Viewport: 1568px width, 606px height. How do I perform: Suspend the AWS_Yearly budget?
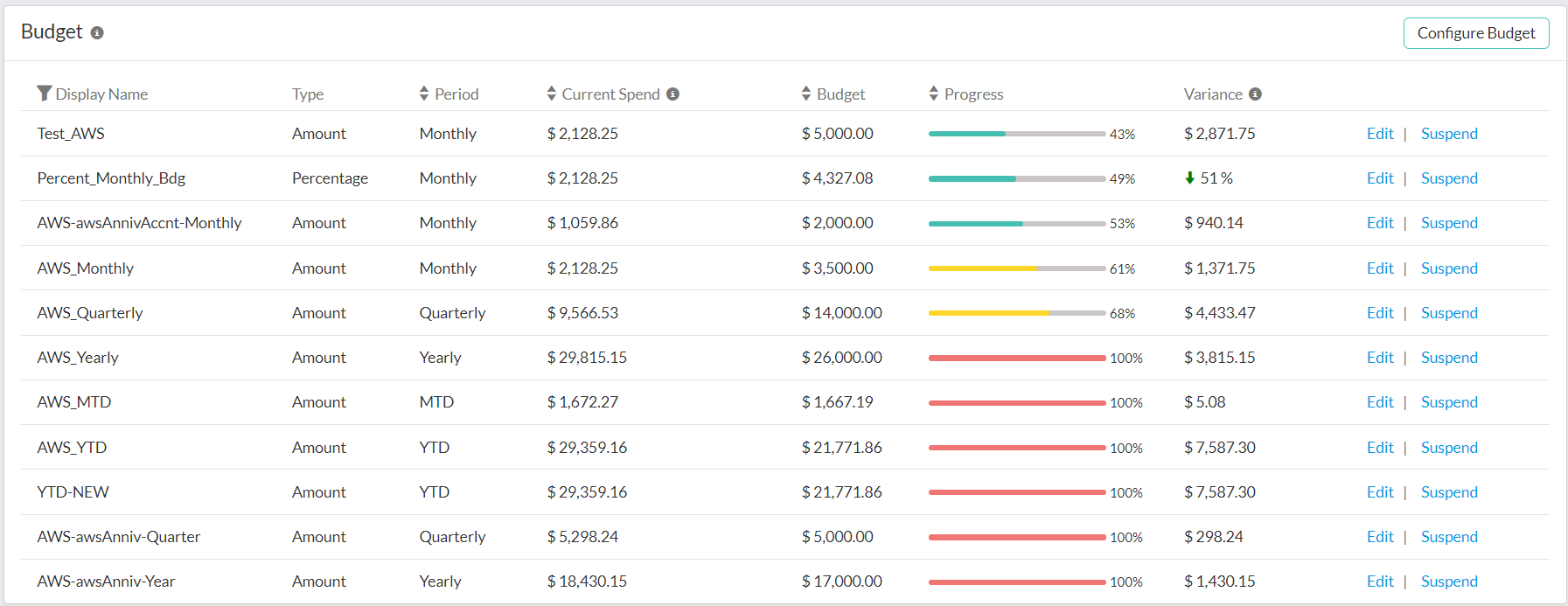coord(1448,358)
